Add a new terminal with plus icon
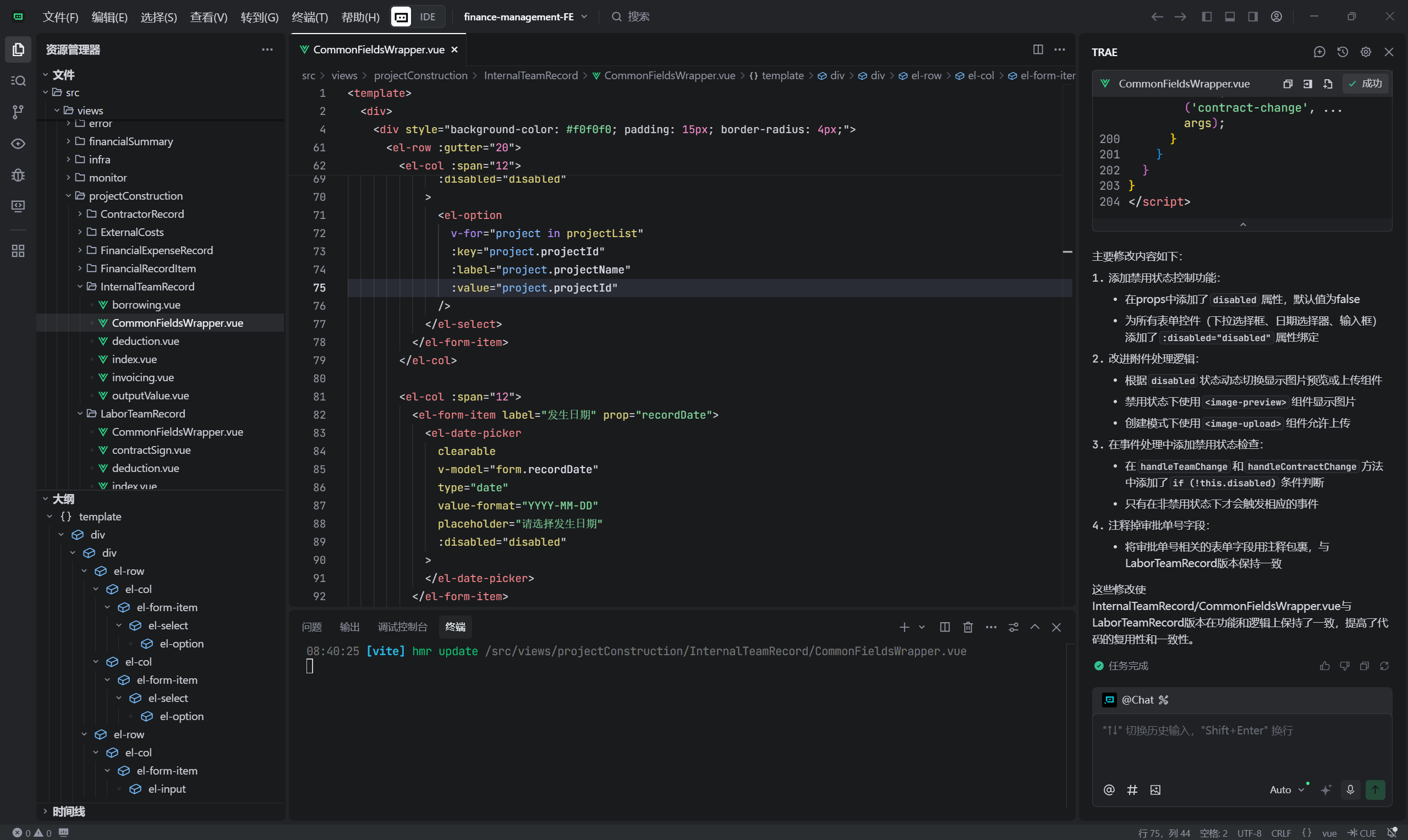Viewport: 1408px width, 840px height. click(904, 627)
